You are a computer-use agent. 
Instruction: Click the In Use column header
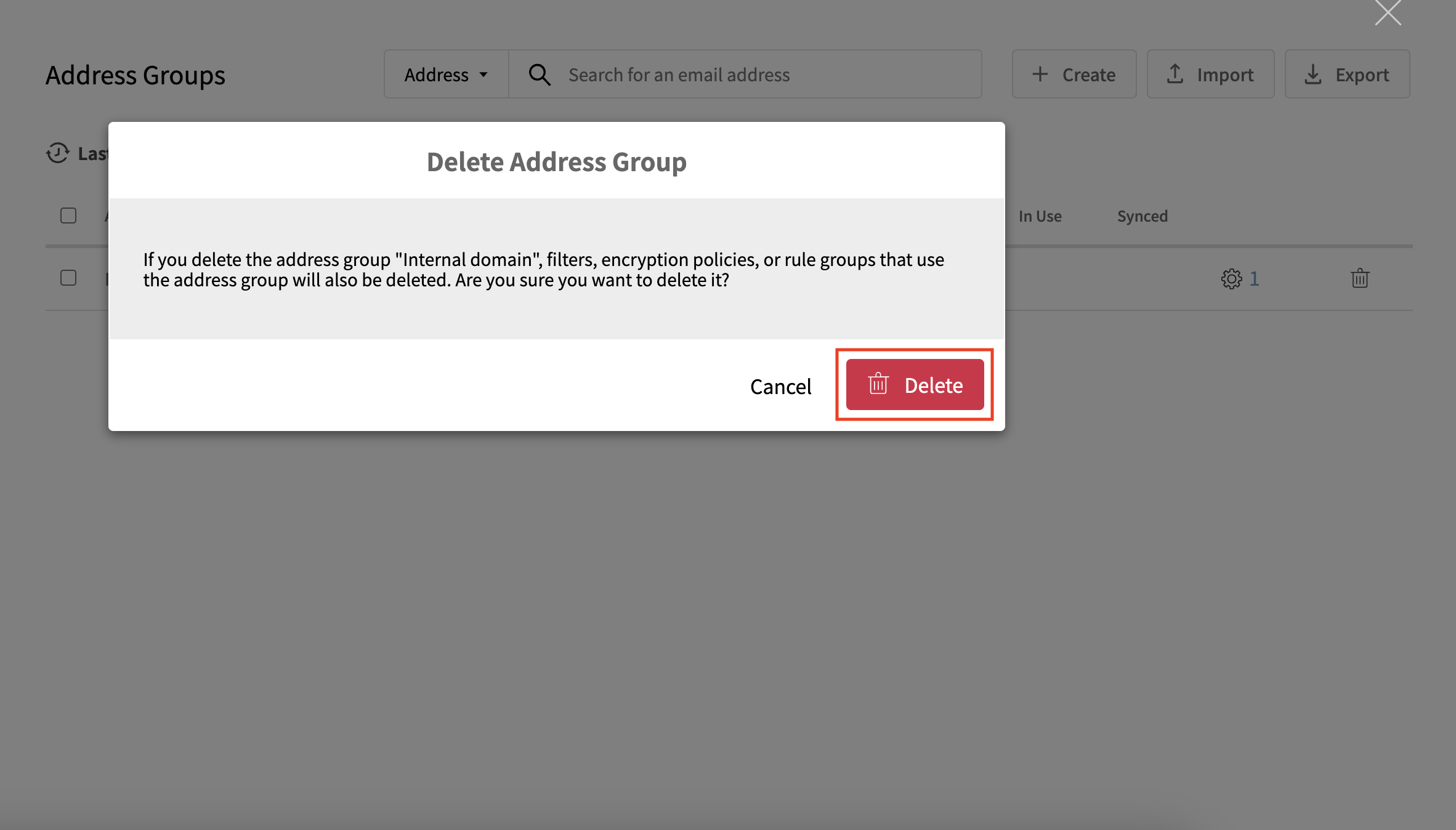click(1040, 216)
